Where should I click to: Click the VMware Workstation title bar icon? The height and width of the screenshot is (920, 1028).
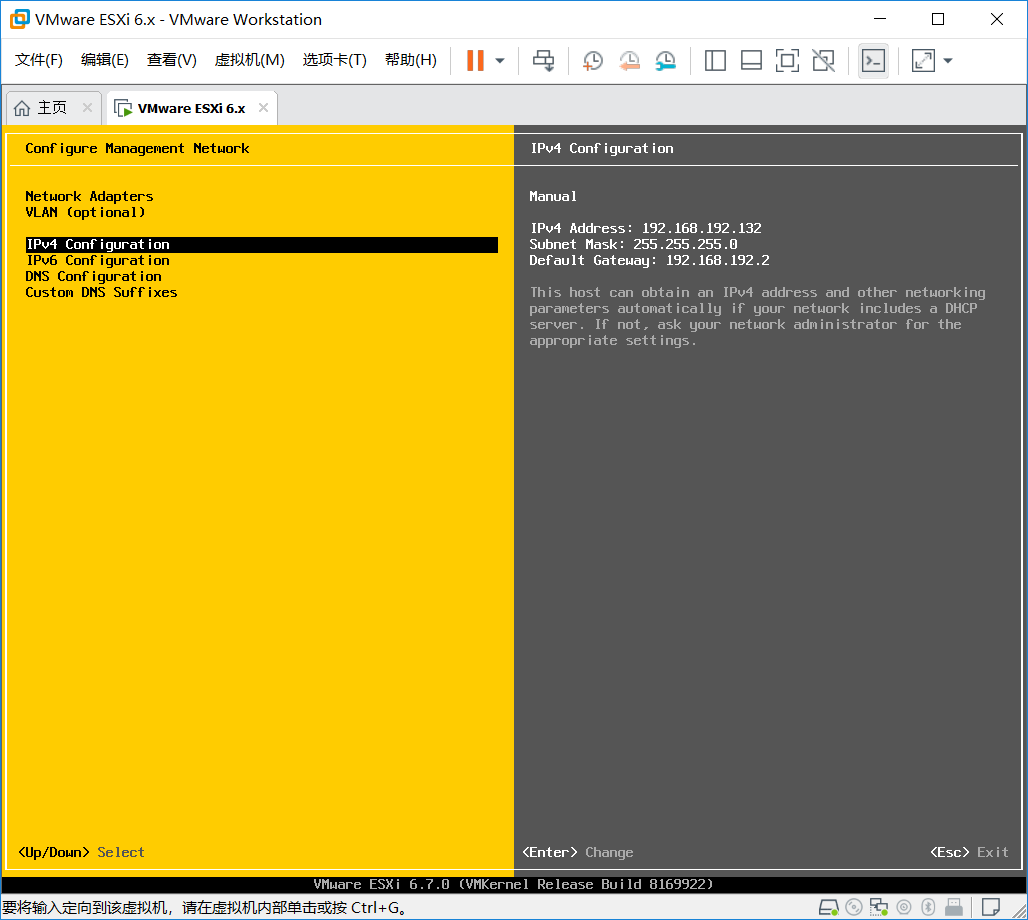click(x=20, y=19)
